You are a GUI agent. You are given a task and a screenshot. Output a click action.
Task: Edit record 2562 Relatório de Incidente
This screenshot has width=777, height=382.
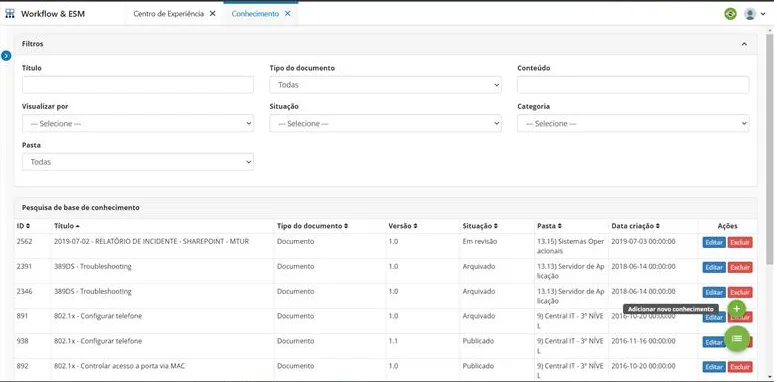pos(714,242)
